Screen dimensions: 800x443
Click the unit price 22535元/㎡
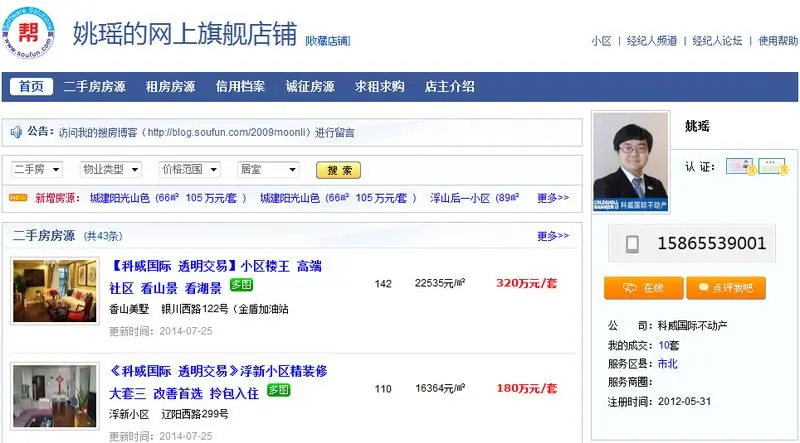point(440,283)
